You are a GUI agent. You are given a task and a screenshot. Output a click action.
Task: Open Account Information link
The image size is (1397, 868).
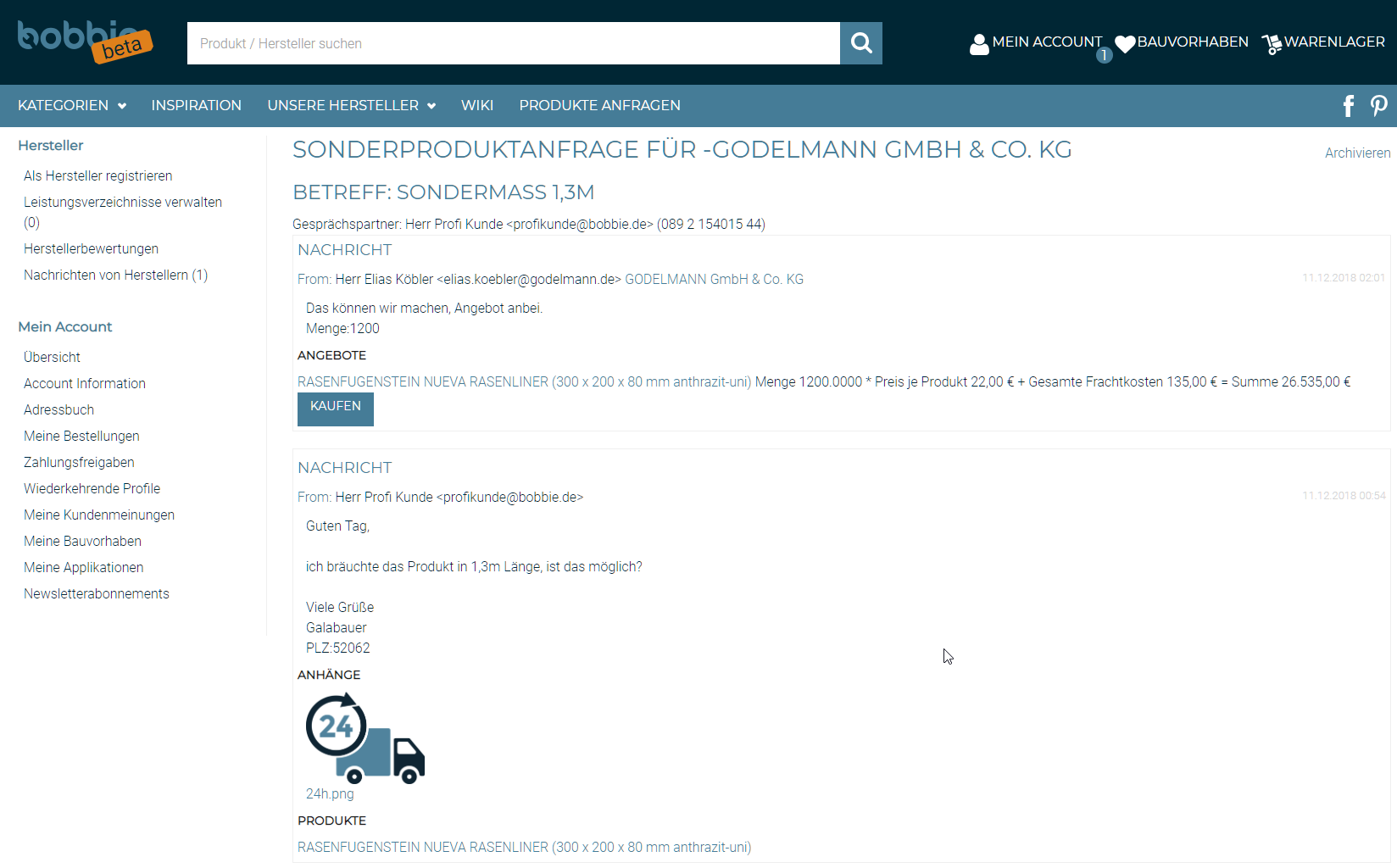click(x=85, y=383)
